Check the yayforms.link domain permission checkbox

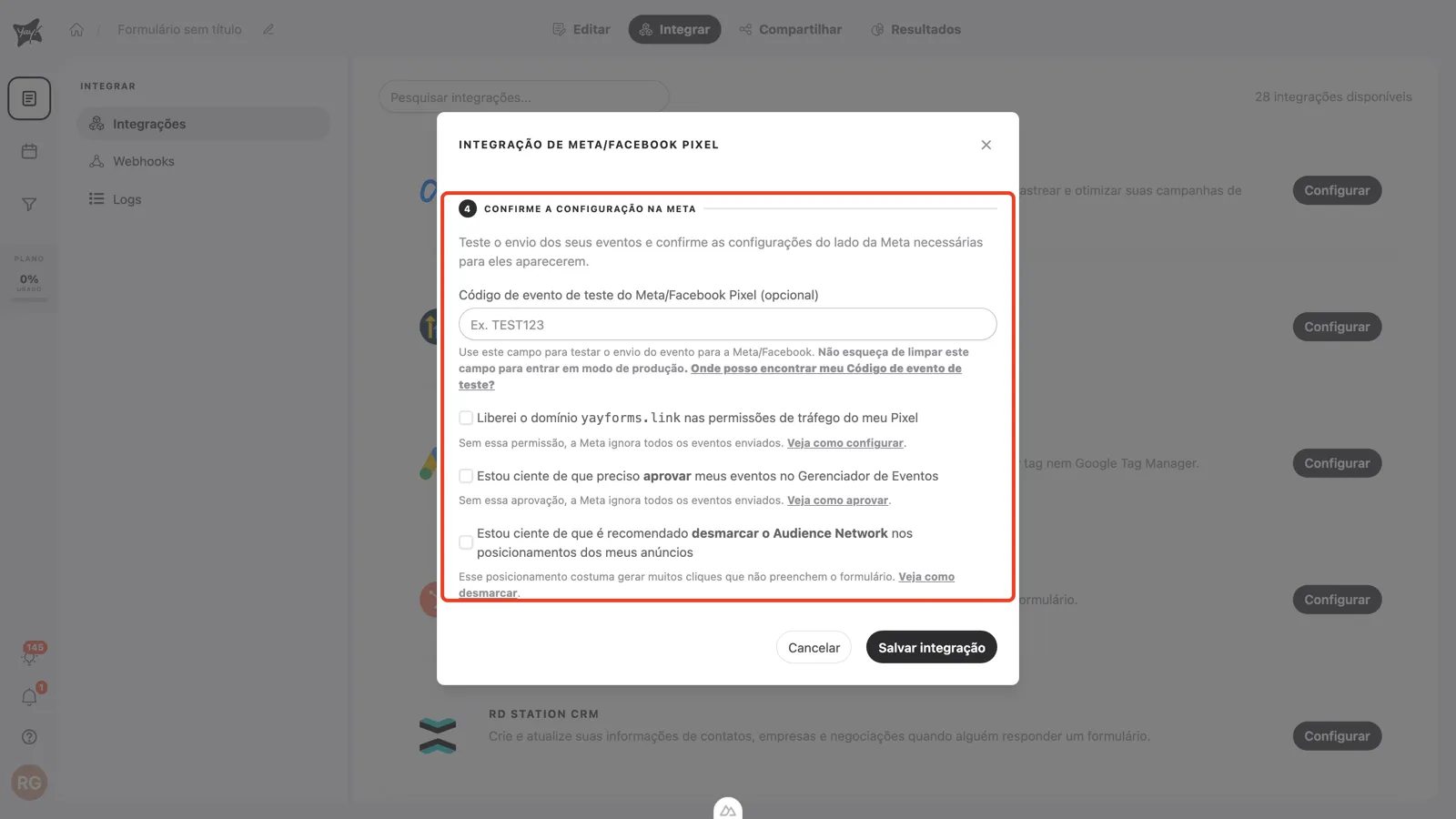coord(466,418)
